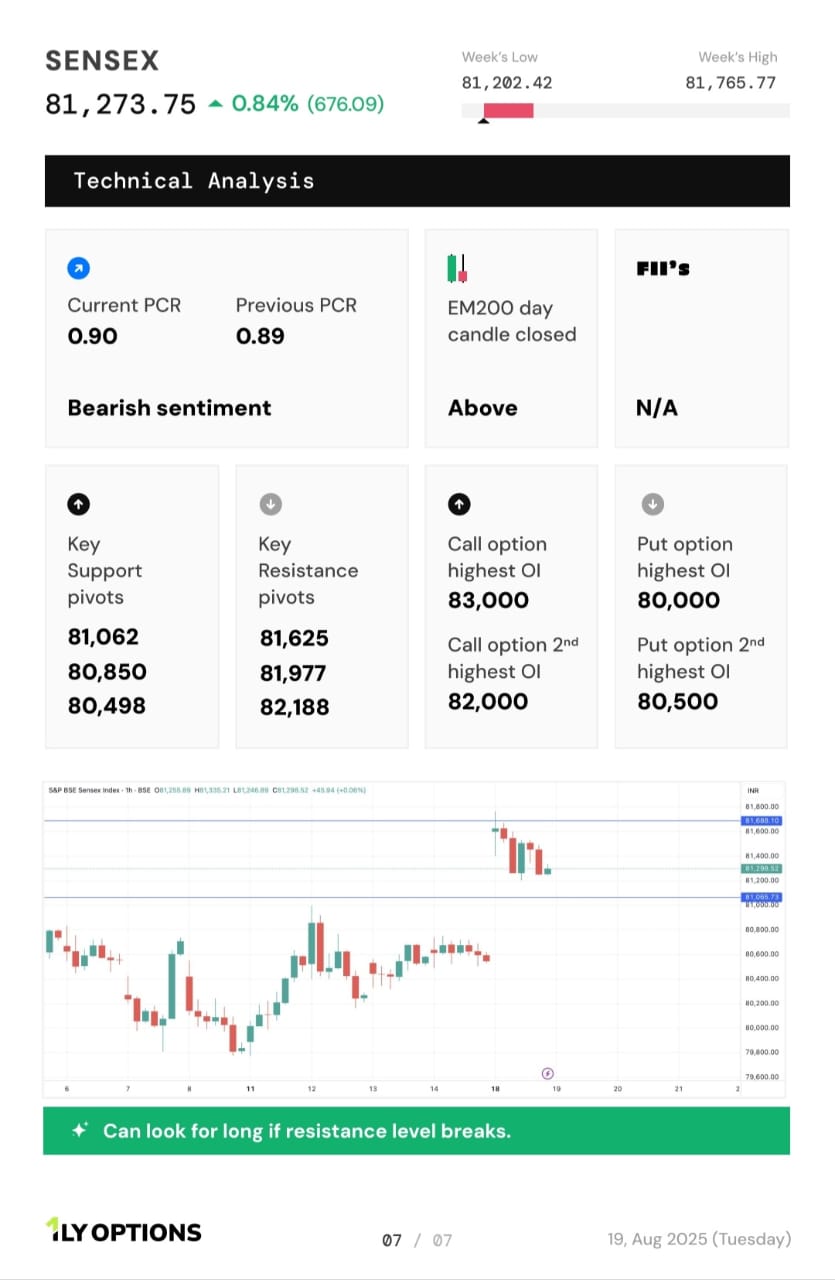The image size is (835, 1280).
Task: Click the green banner about looking for long
Action: coord(416,1131)
